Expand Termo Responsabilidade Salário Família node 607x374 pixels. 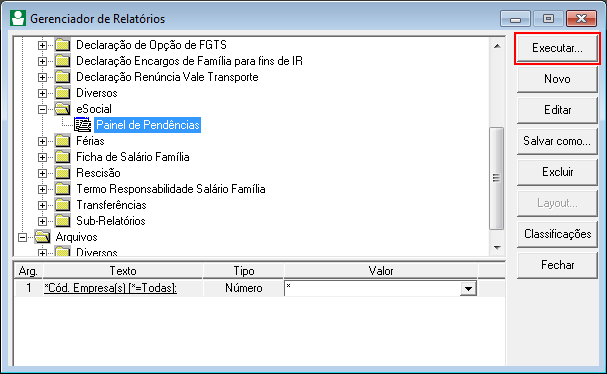pos(42,189)
